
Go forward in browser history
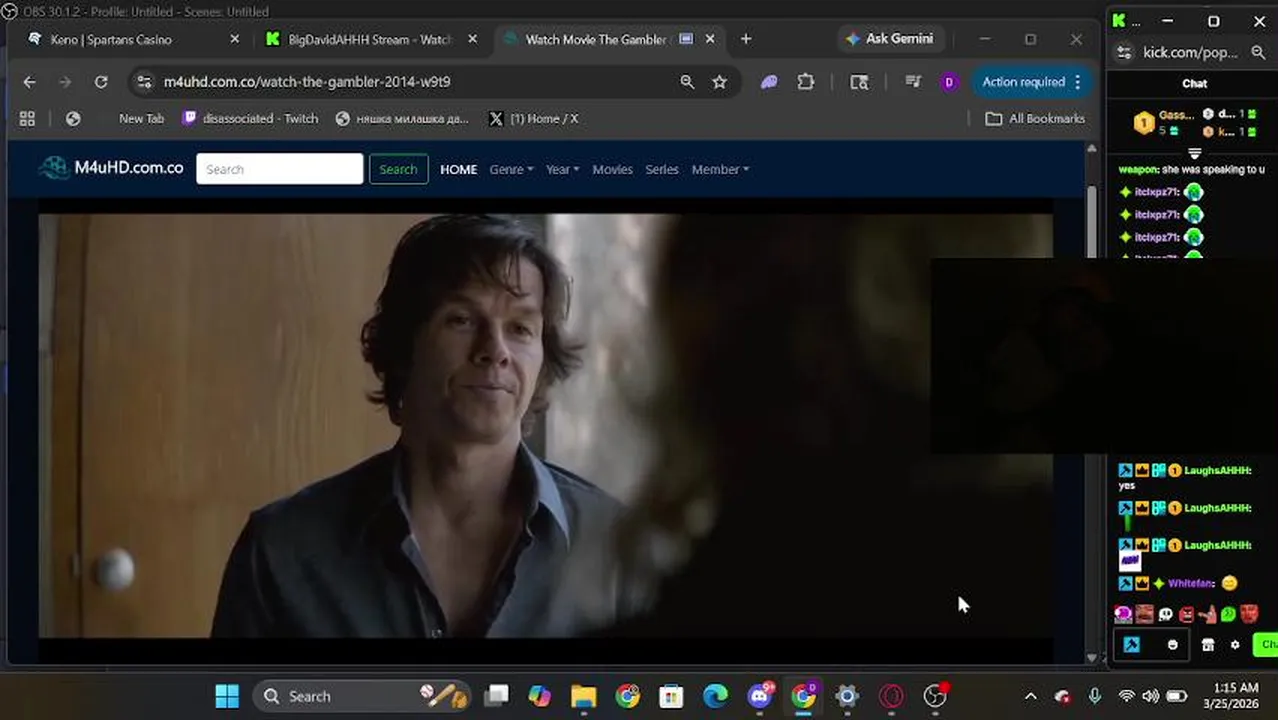(65, 82)
